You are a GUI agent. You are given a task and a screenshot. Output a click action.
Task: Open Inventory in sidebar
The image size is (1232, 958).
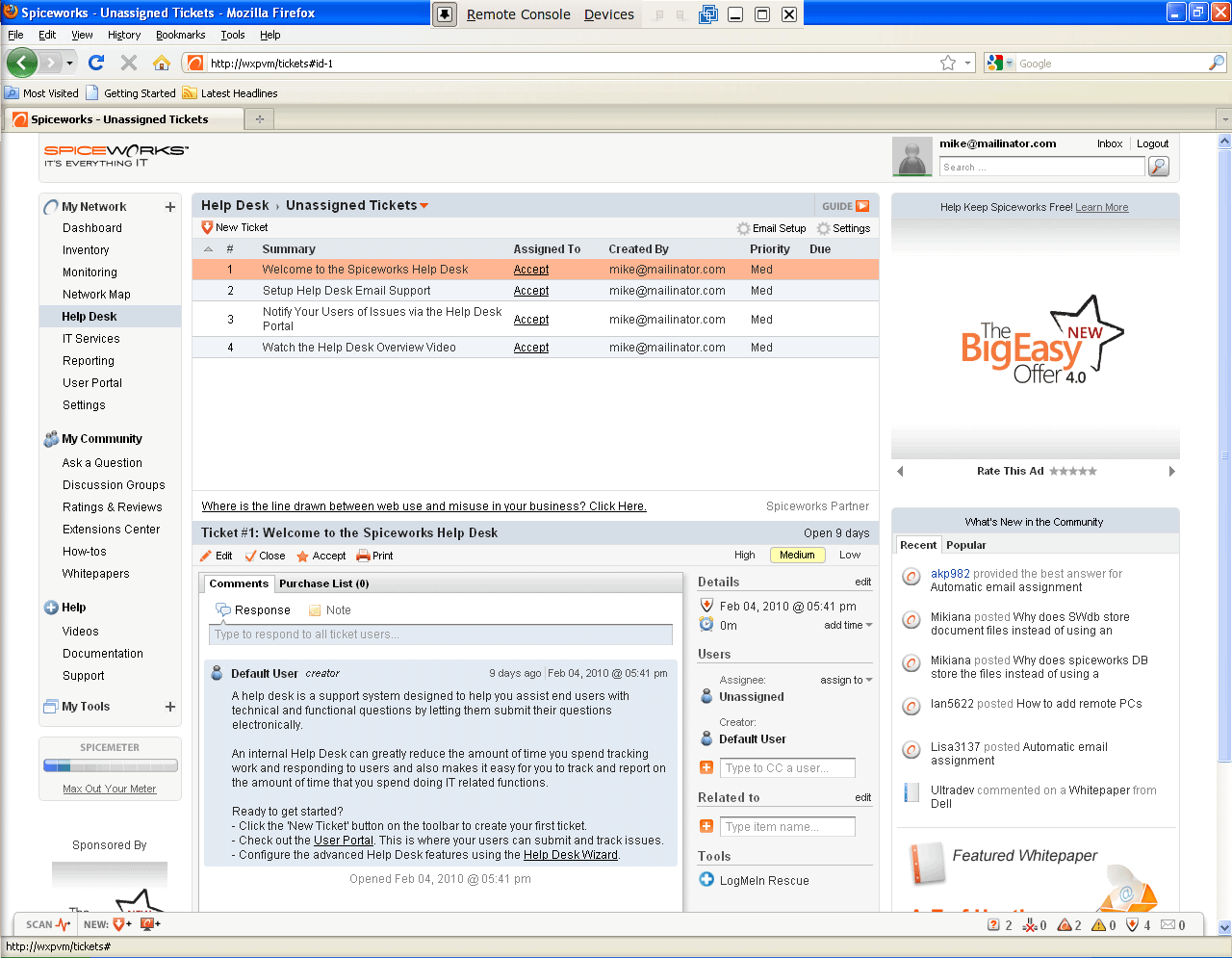coord(86,250)
